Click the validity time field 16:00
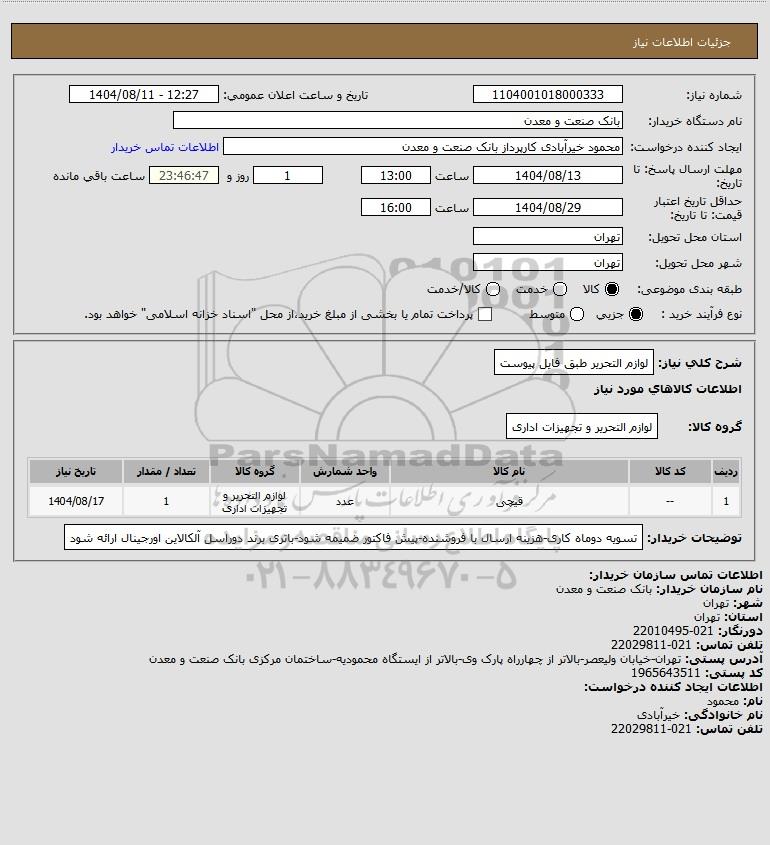Screen dimensions: 770x845 [396, 207]
